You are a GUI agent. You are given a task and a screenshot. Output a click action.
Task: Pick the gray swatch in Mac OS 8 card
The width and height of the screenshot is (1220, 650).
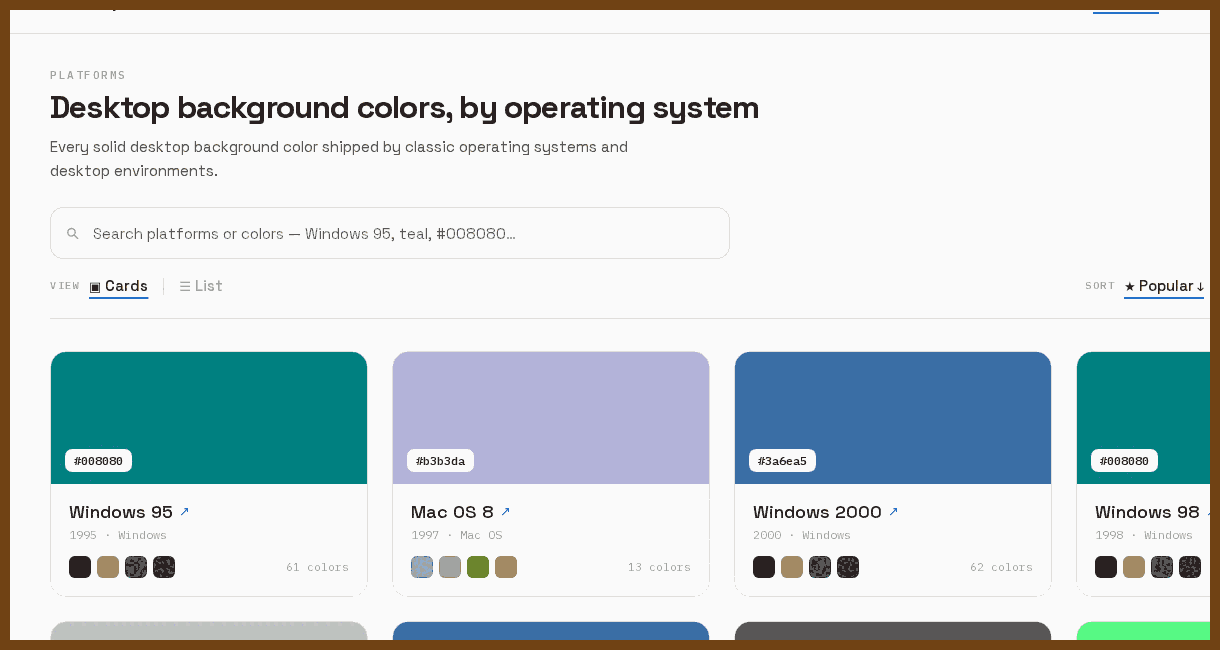450,567
